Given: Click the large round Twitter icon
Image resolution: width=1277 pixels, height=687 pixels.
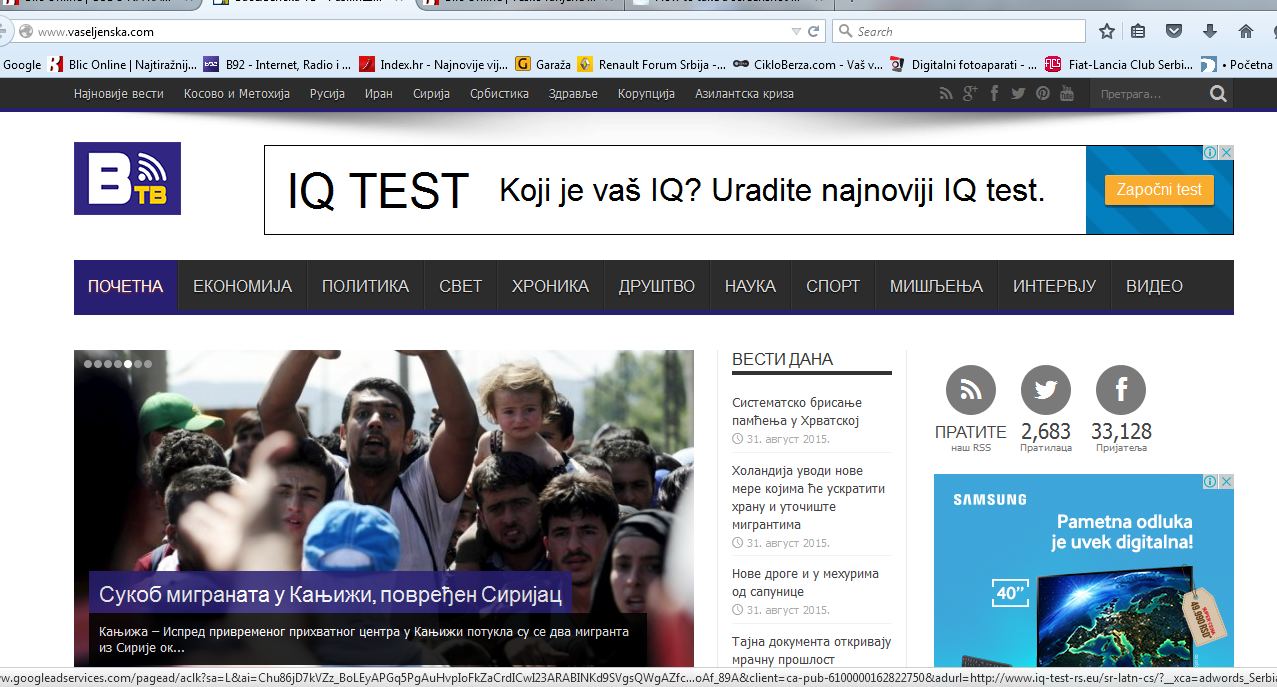Looking at the screenshot, I should click(1046, 390).
